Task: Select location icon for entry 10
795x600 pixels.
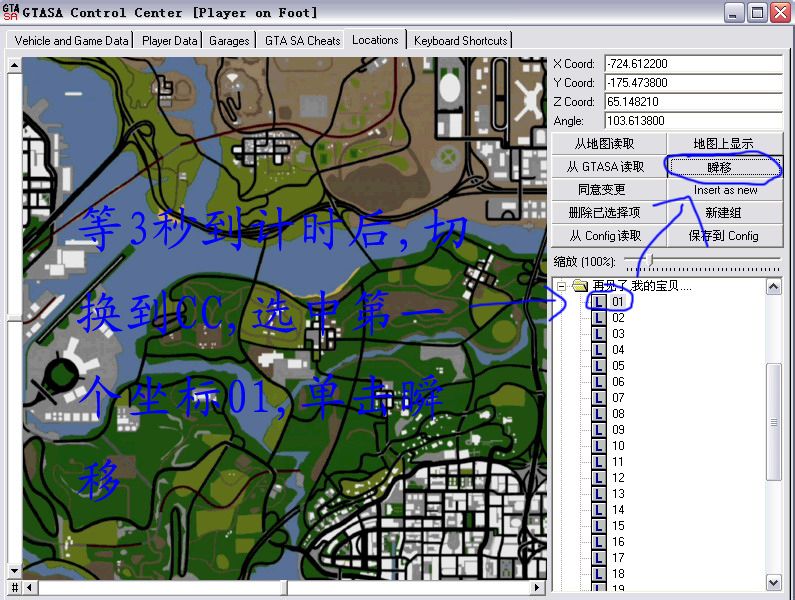Action: click(x=599, y=446)
